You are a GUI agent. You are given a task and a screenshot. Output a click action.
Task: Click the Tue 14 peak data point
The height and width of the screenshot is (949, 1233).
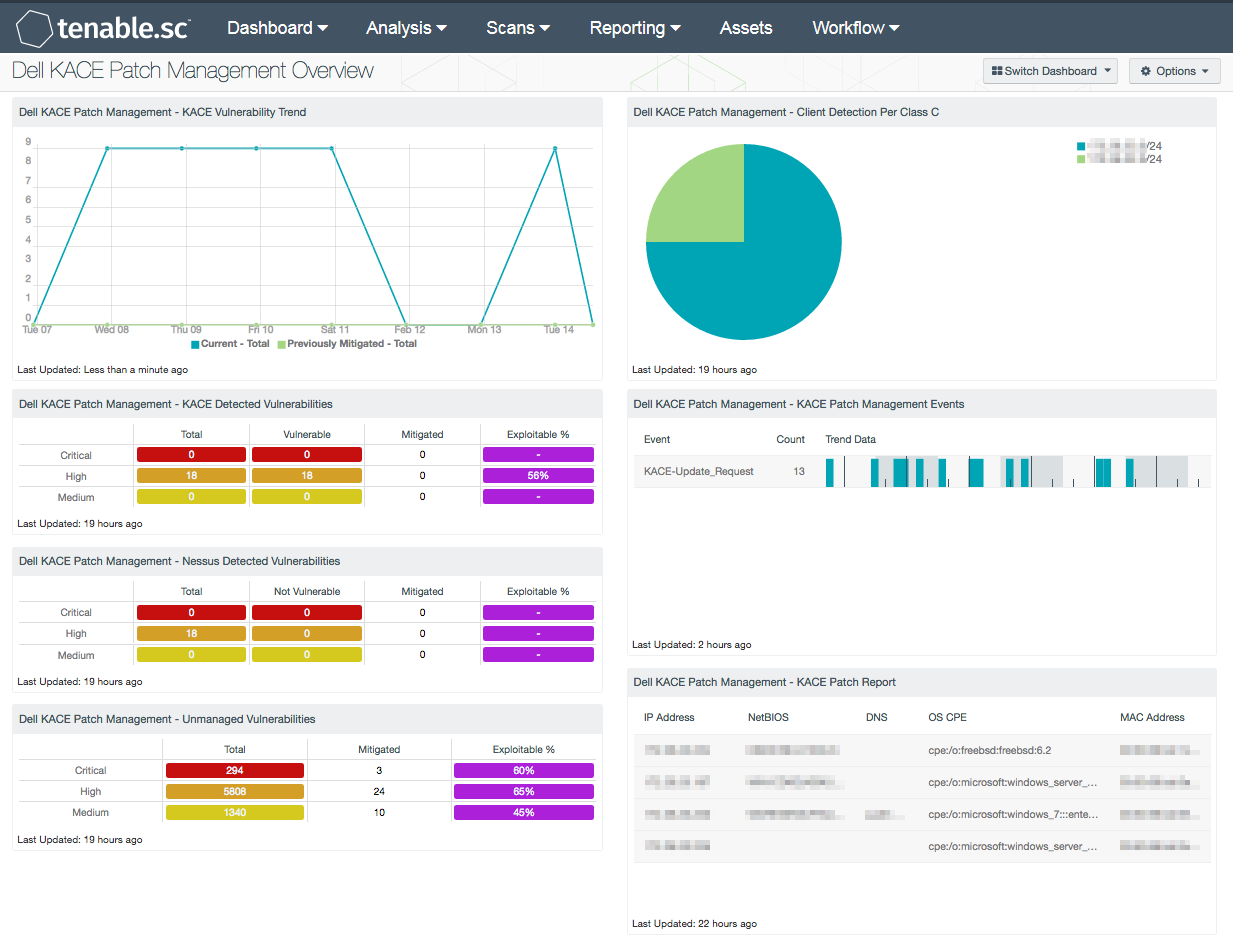pyautogui.click(x=555, y=148)
